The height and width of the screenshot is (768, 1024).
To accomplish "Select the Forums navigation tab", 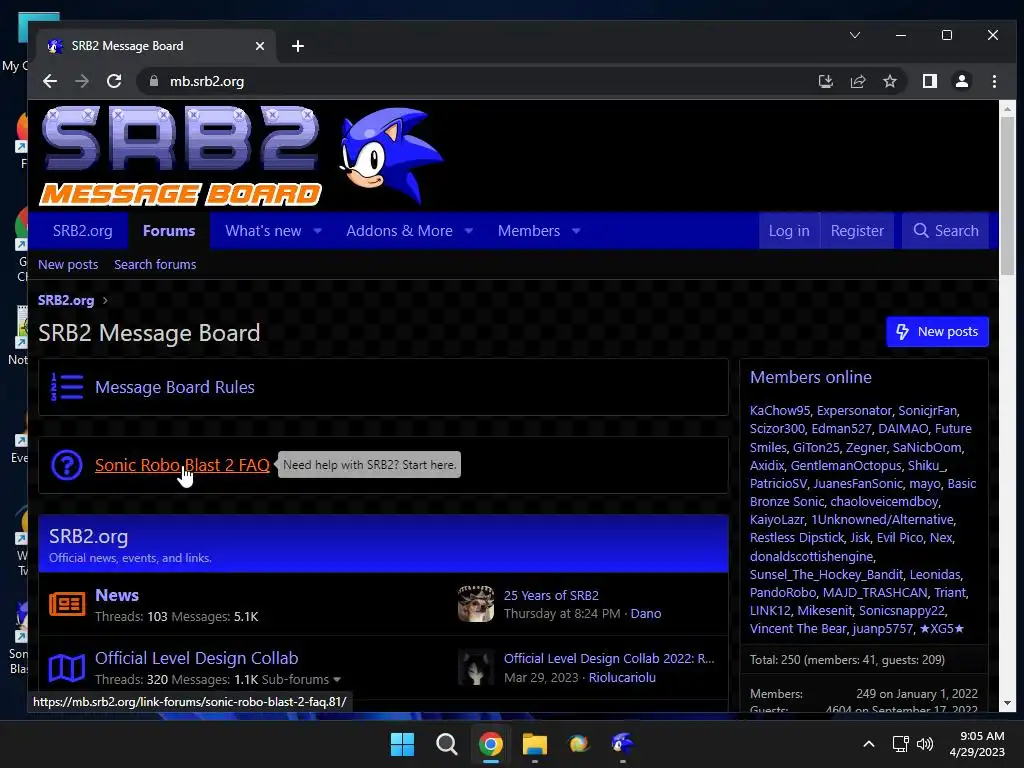I will tap(169, 231).
